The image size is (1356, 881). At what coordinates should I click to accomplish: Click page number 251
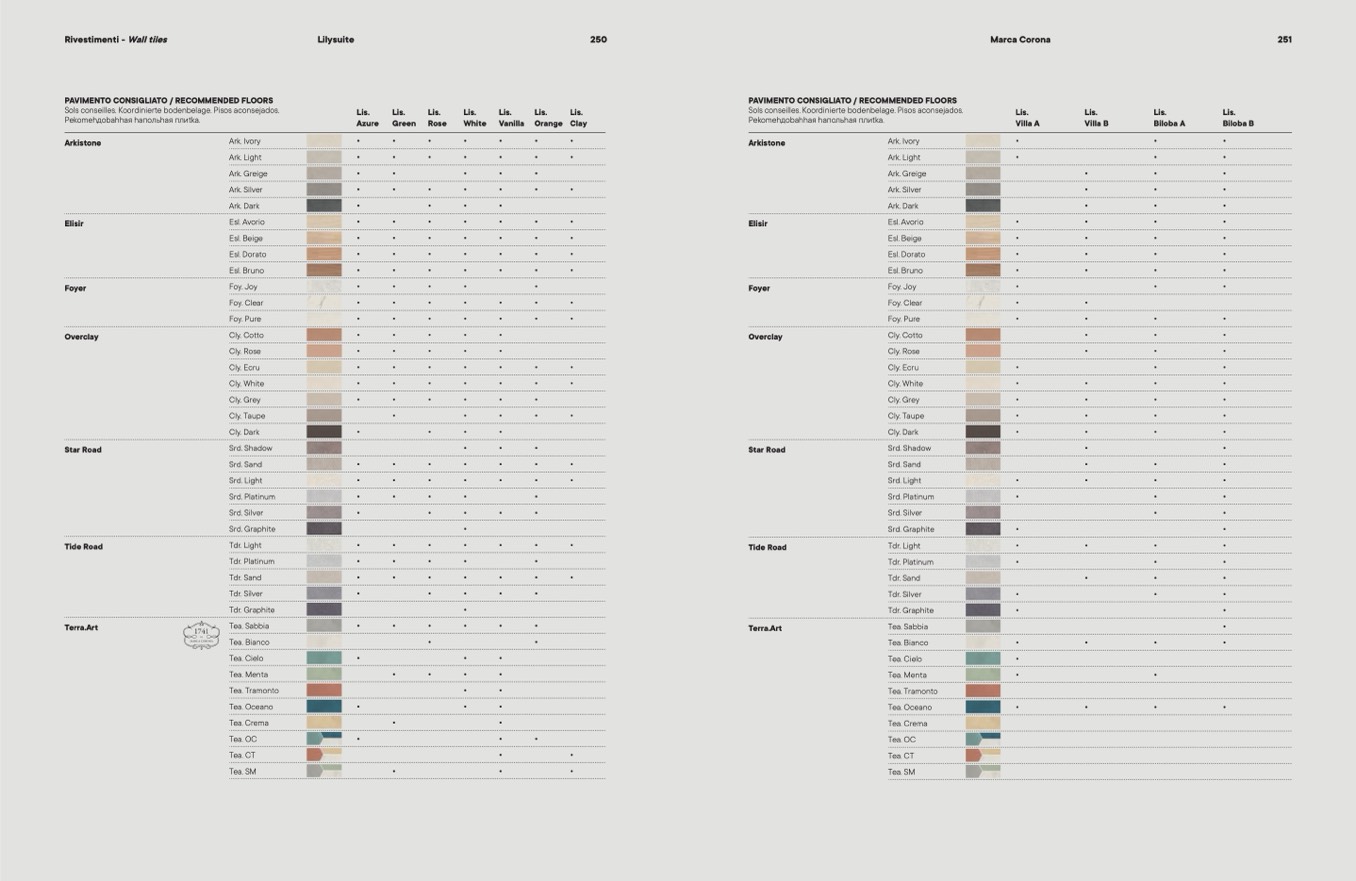[x=1283, y=40]
